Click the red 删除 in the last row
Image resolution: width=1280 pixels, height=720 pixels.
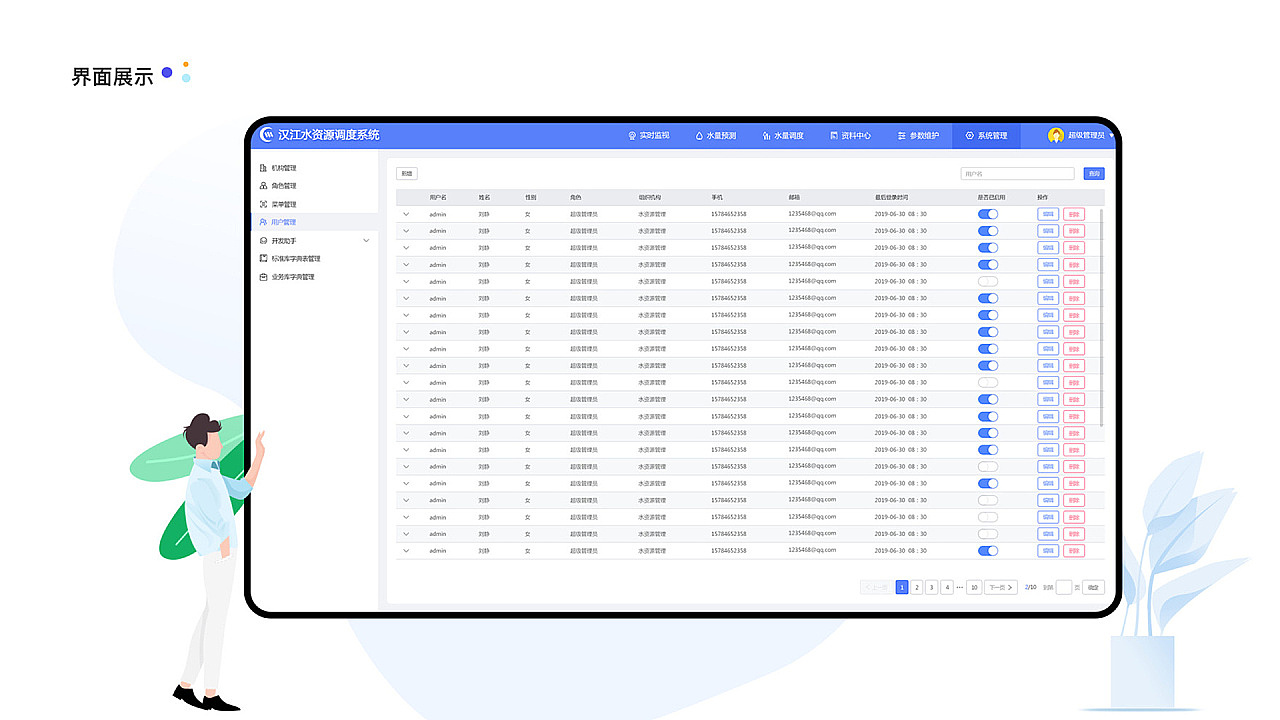point(1074,551)
